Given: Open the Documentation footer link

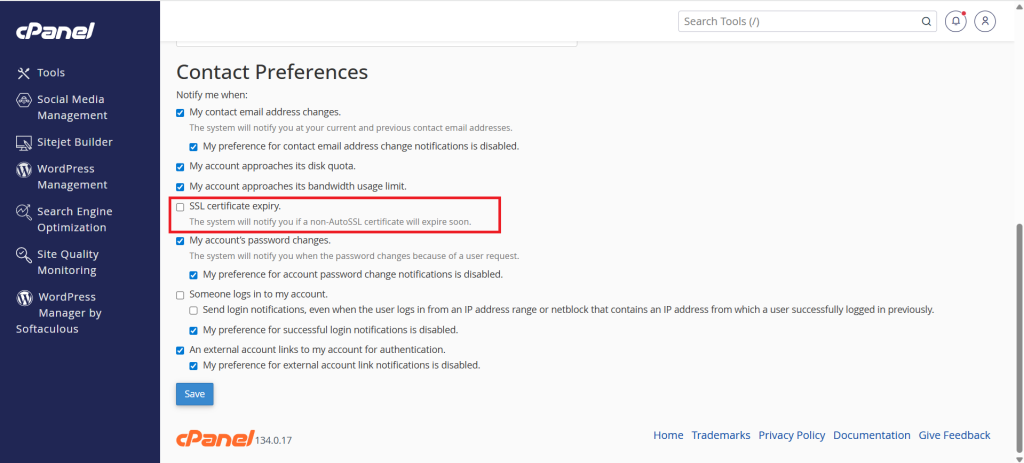Looking at the screenshot, I should [x=871, y=435].
